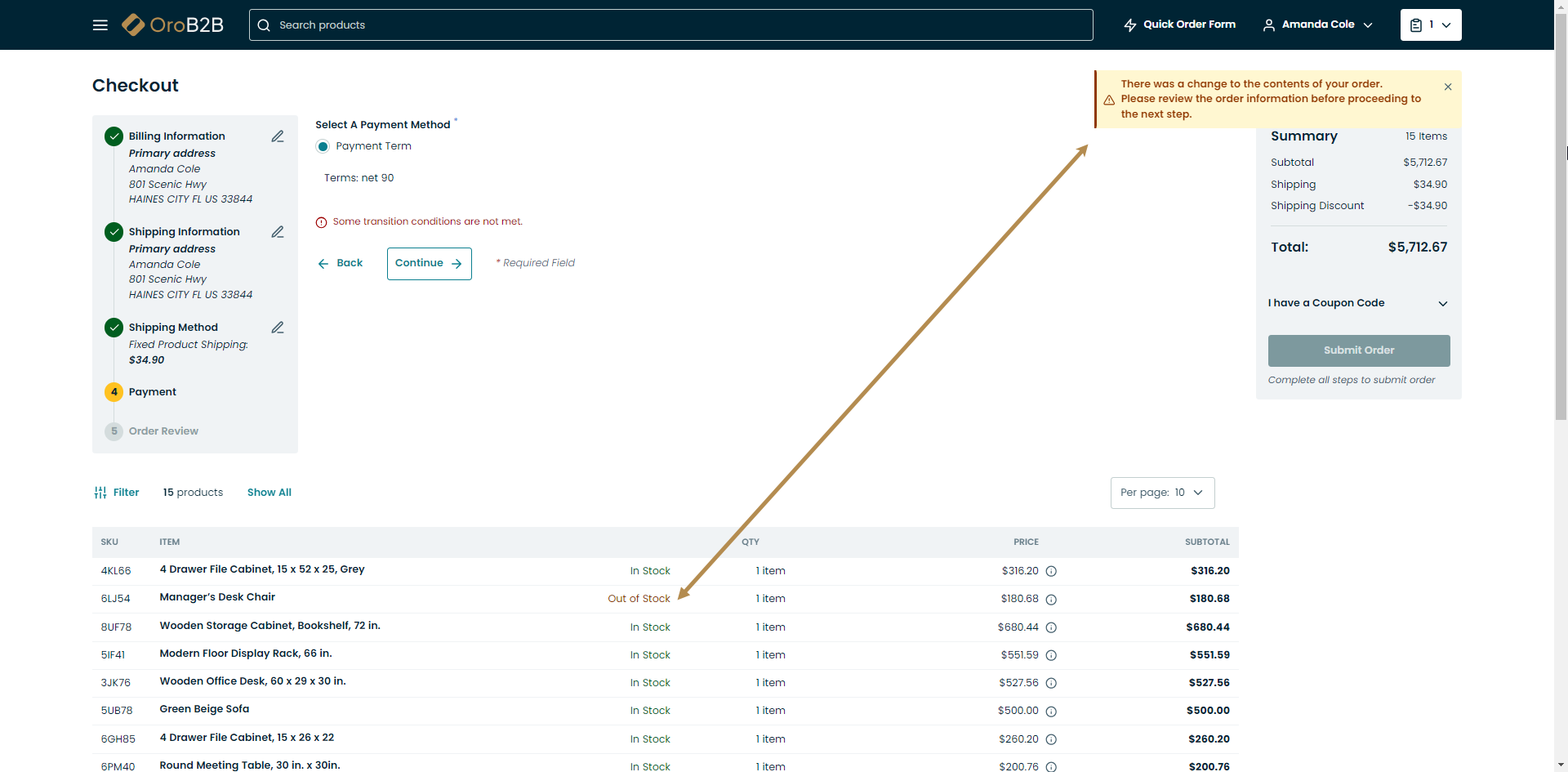Edit Billing Information with pencil icon
1568x772 pixels.
point(278,136)
